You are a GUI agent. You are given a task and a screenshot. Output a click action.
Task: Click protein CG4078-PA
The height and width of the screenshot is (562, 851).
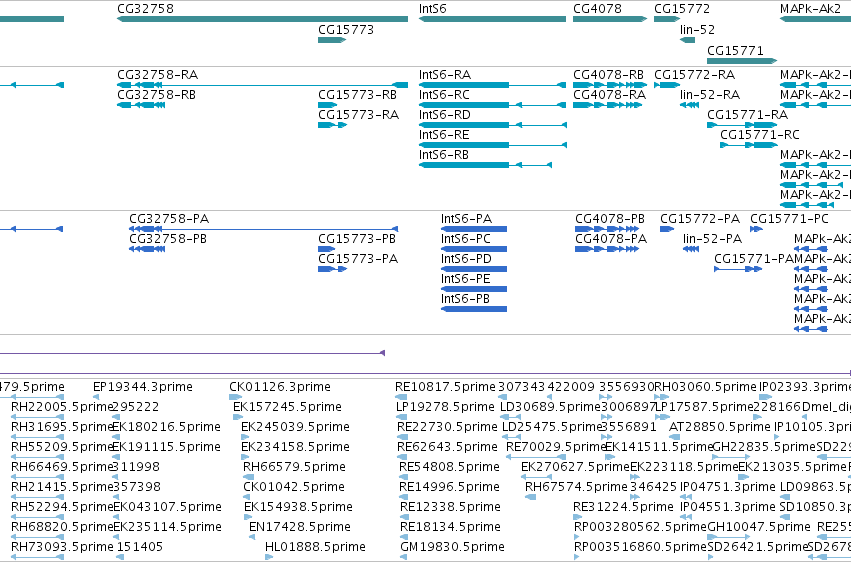pos(607,249)
